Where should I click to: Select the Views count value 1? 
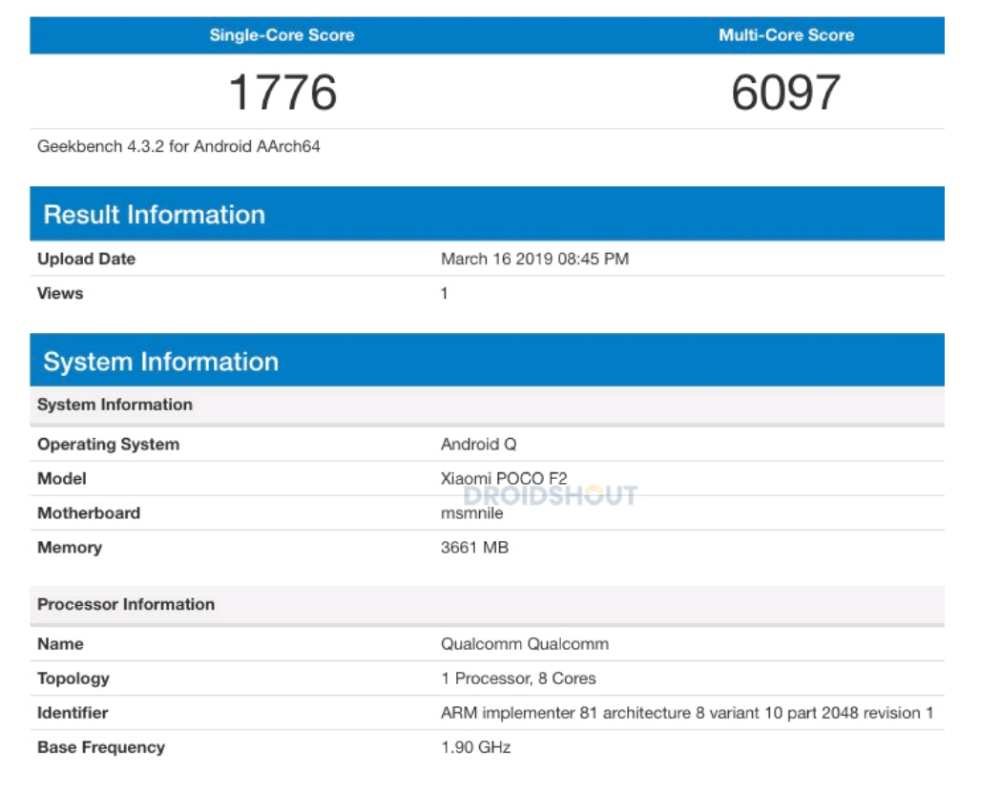444,293
